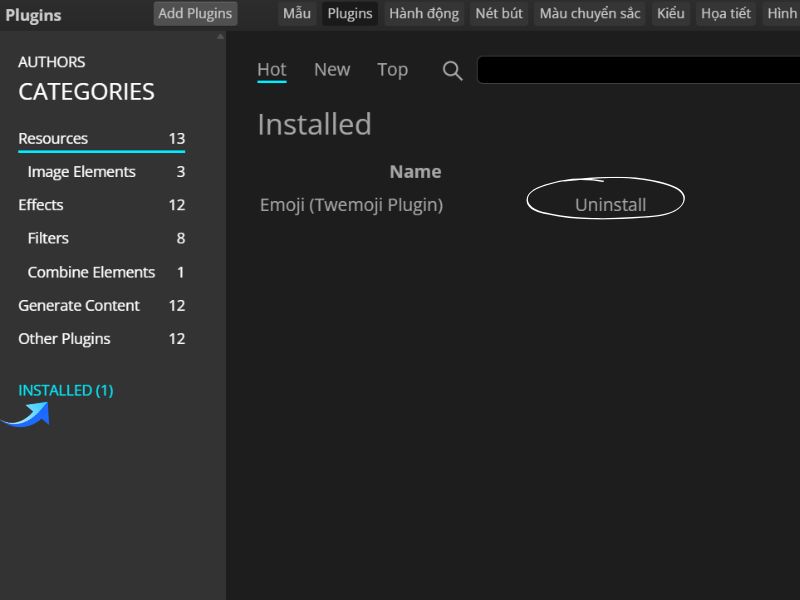This screenshot has height=600, width=800.
Task: Open Emoji (Twemoji Plugin) entry
Action: tap(351, 205)
